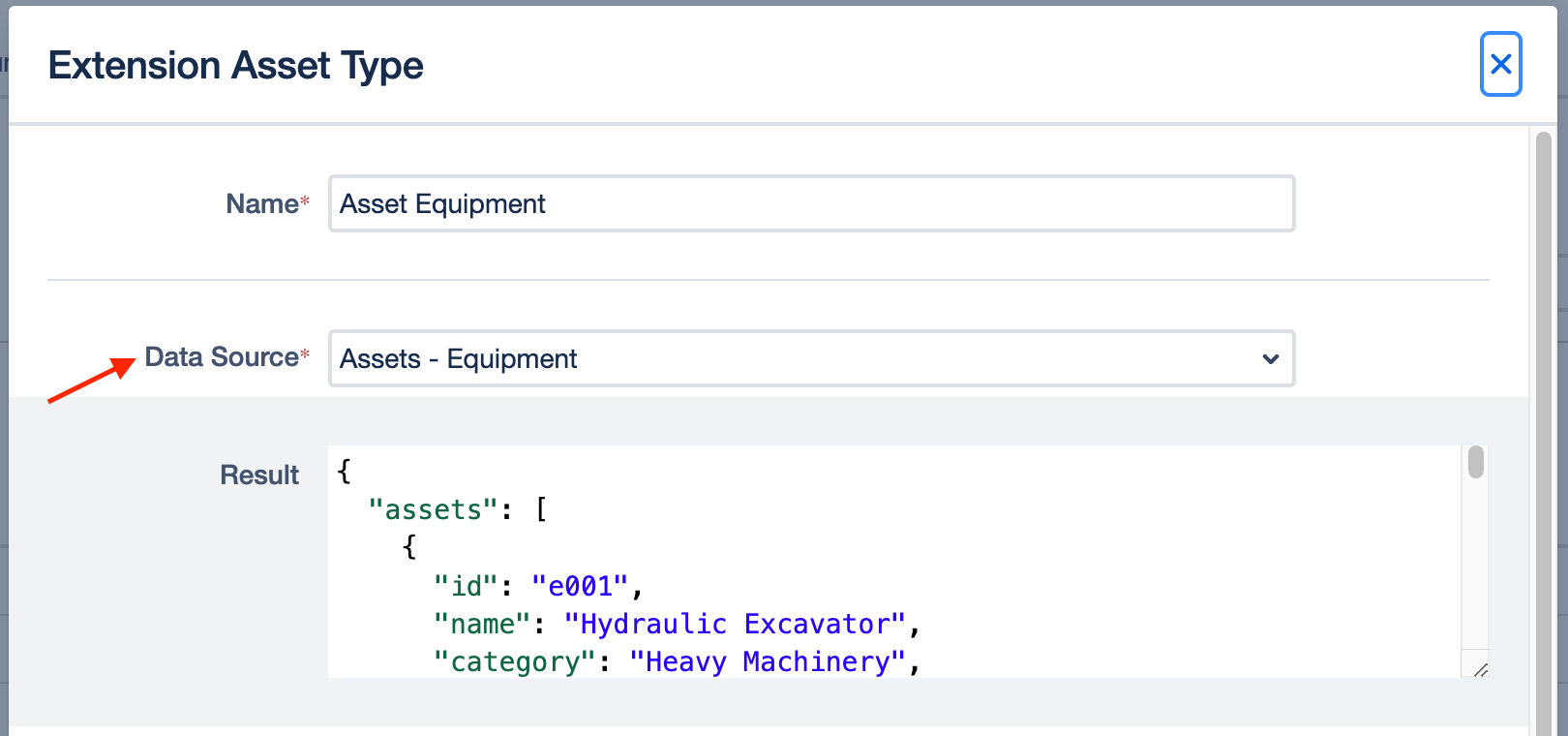Click the Extension Asset Type heading

coord(236,66)
